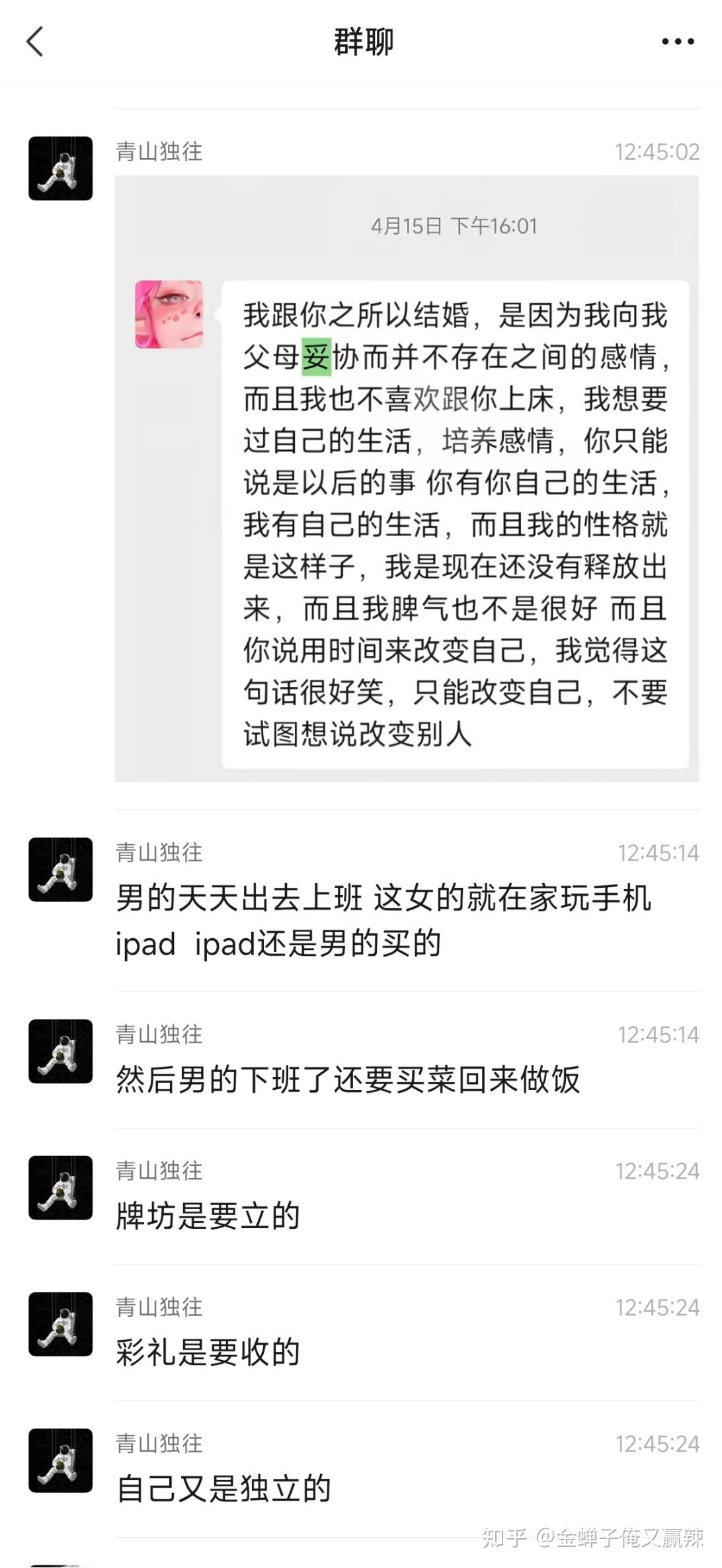Select the message 牌坊是要立的

coord(208,1216)
